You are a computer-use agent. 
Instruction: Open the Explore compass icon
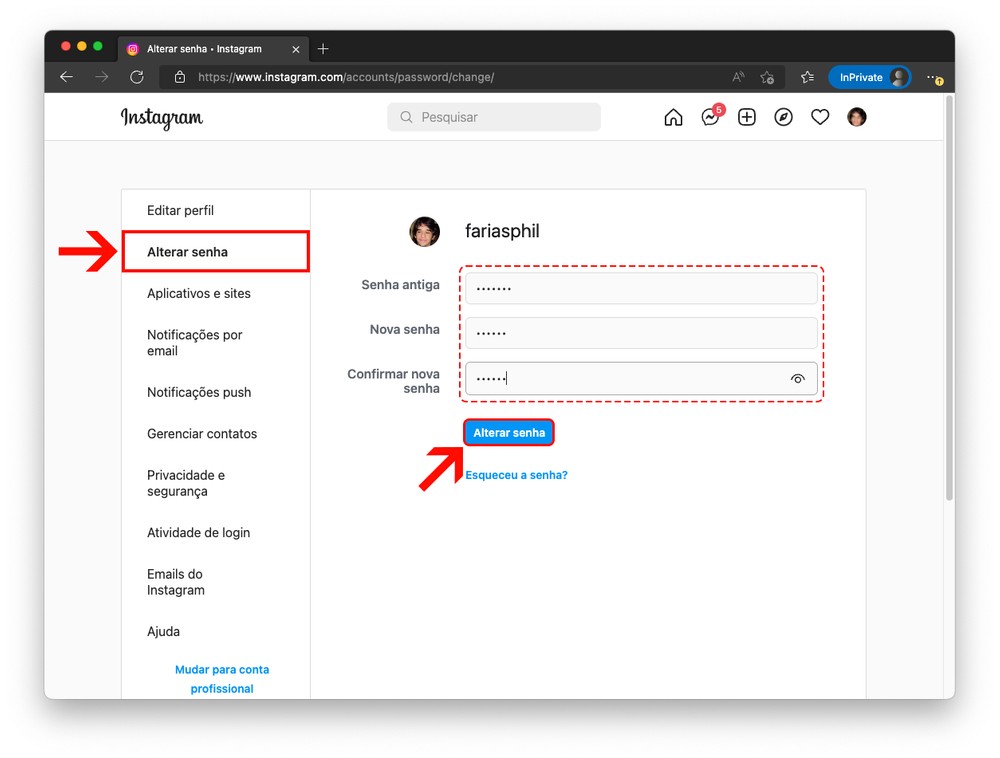point(784,117)
